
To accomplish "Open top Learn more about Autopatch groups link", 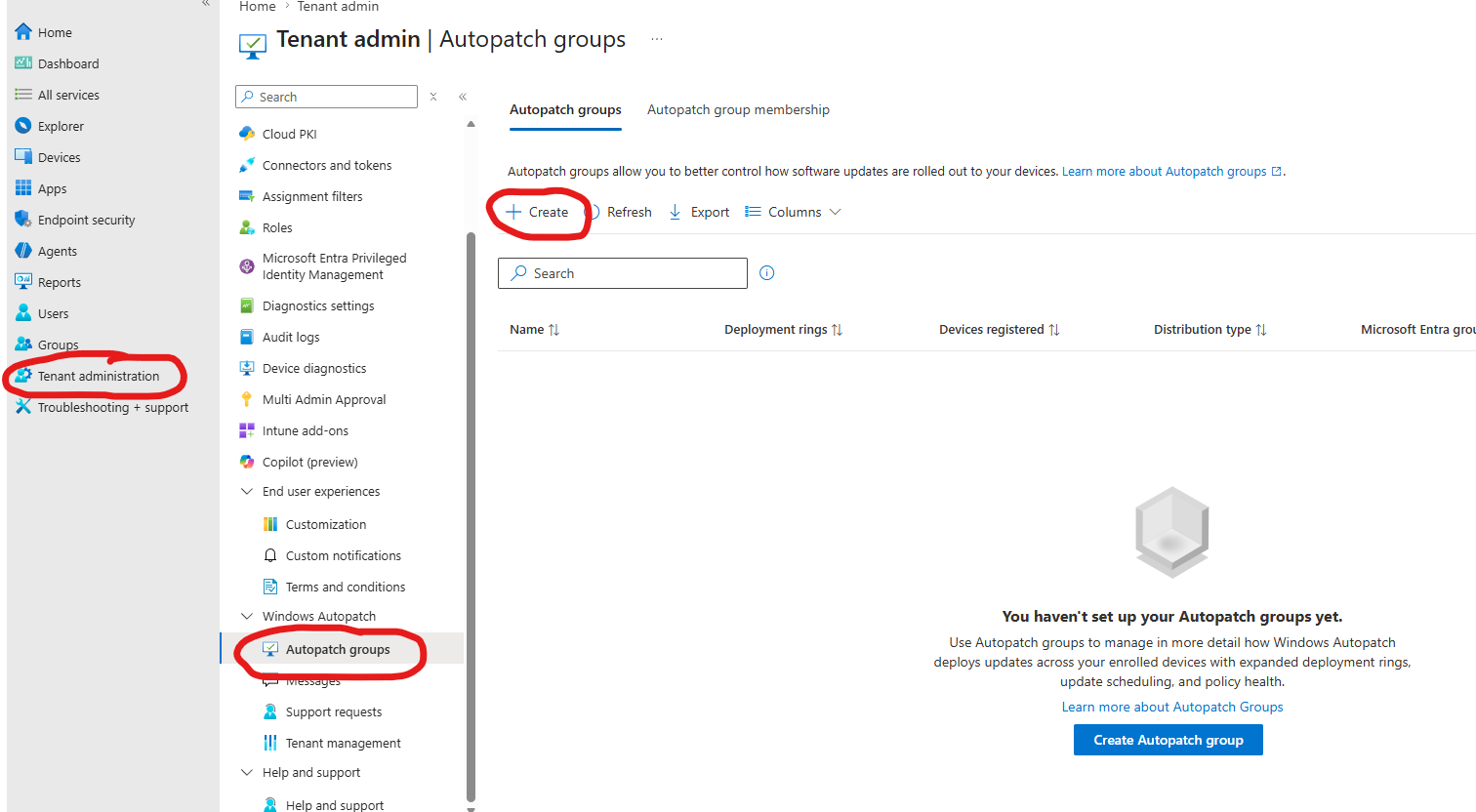I will pyautogui.click(x=1171, y=172).
